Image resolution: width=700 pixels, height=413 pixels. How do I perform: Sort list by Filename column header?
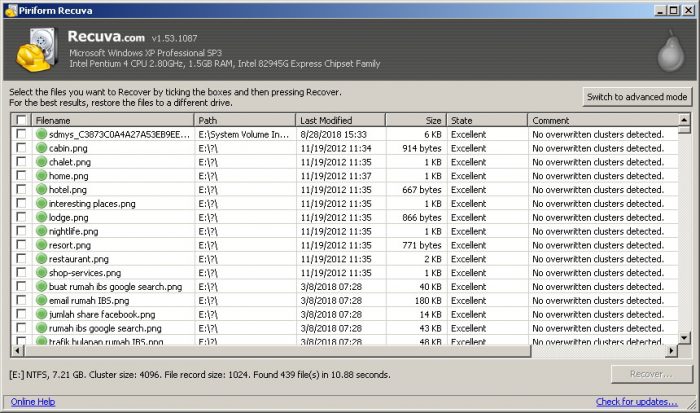(x=113, y=120)
